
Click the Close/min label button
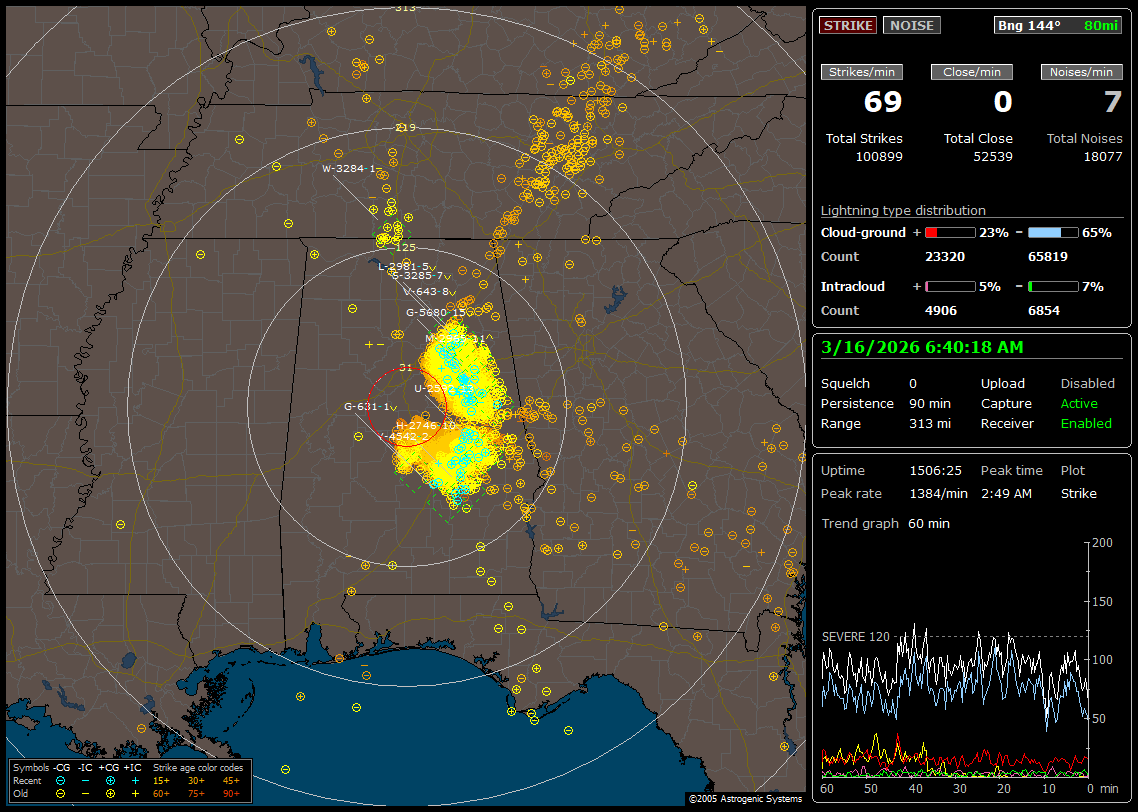point(971,72)
